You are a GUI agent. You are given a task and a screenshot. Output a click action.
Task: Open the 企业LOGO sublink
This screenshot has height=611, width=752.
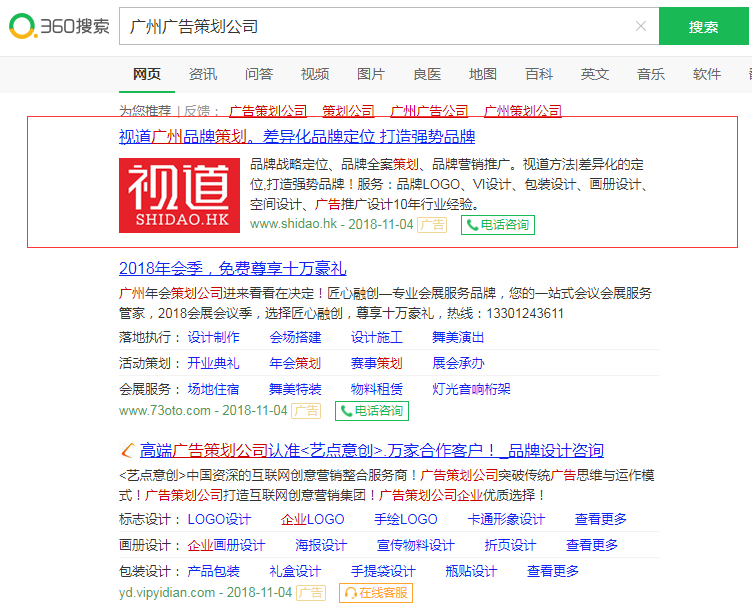tap(312, 519)
